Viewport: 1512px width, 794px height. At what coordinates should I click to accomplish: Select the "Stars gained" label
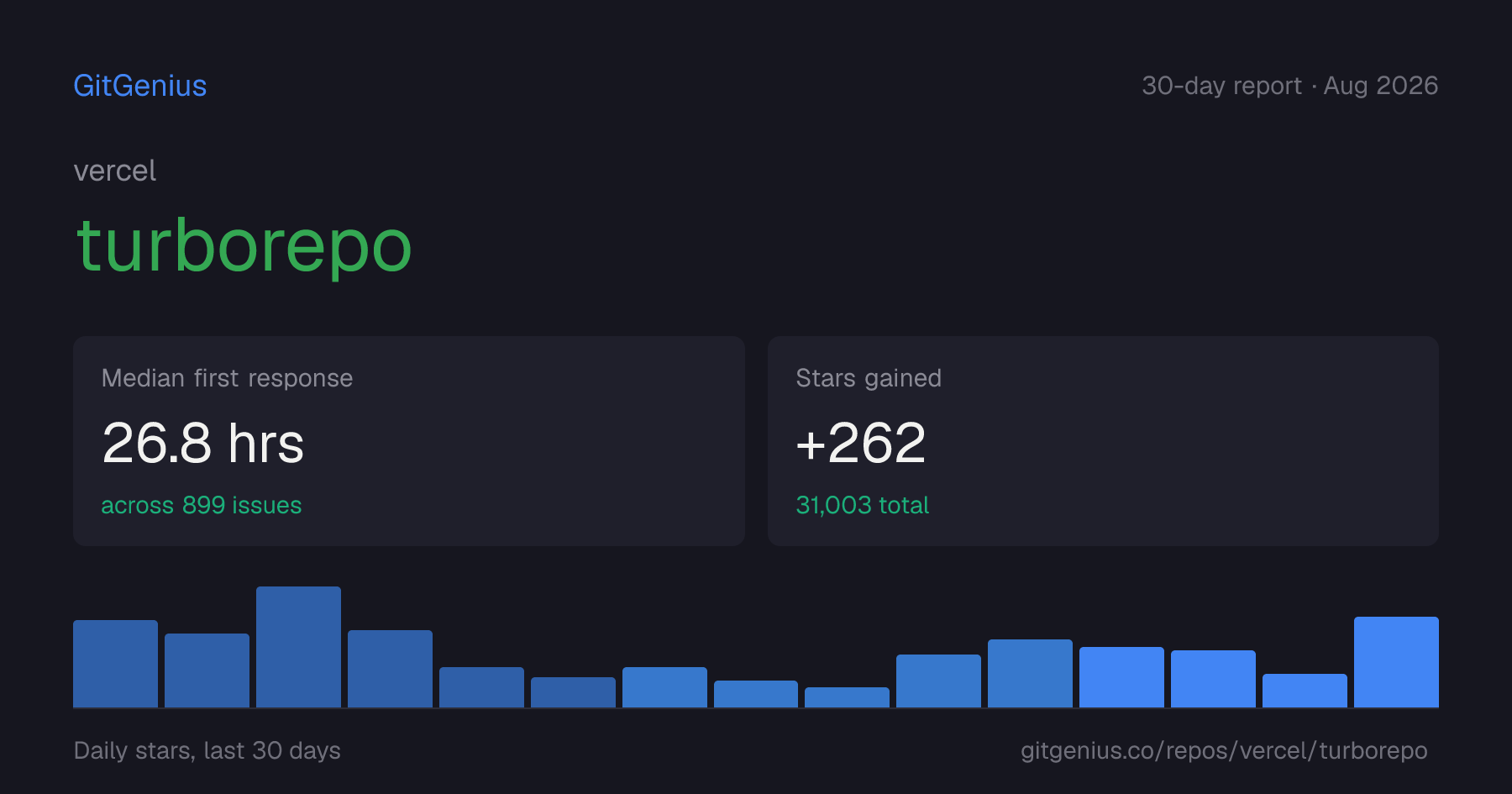pos(869,378)
